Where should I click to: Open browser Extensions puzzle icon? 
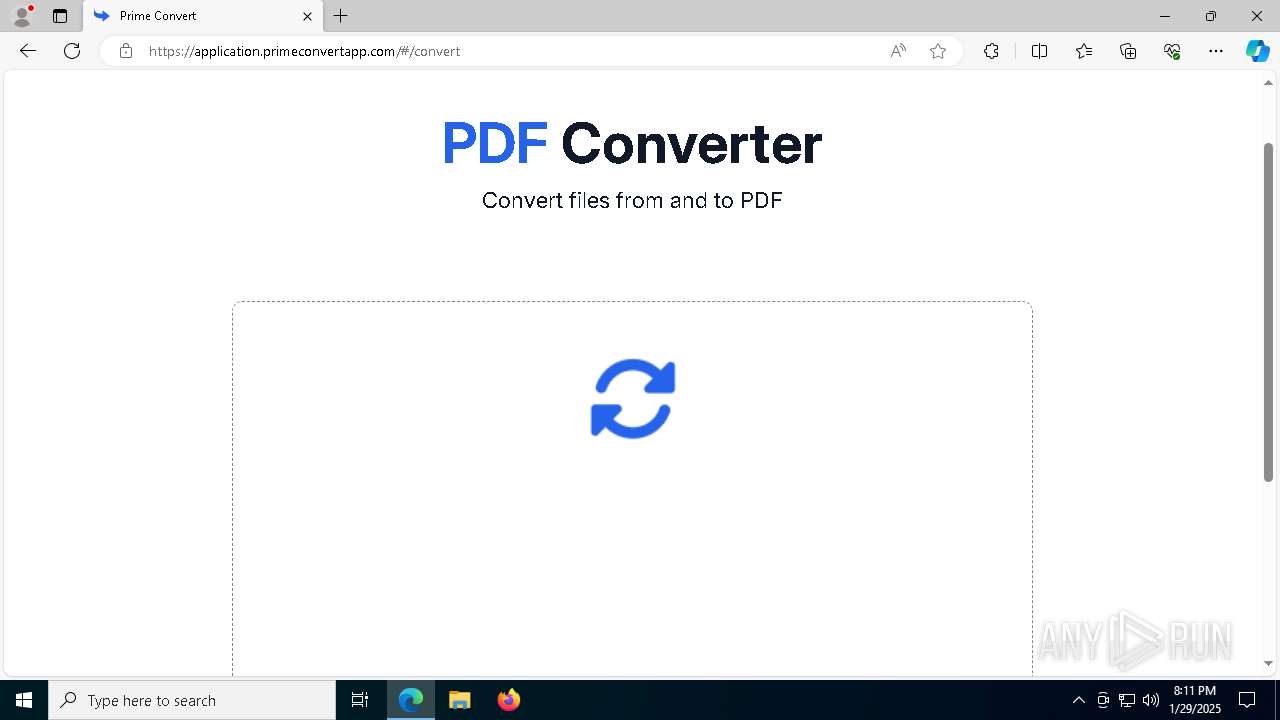991,51
